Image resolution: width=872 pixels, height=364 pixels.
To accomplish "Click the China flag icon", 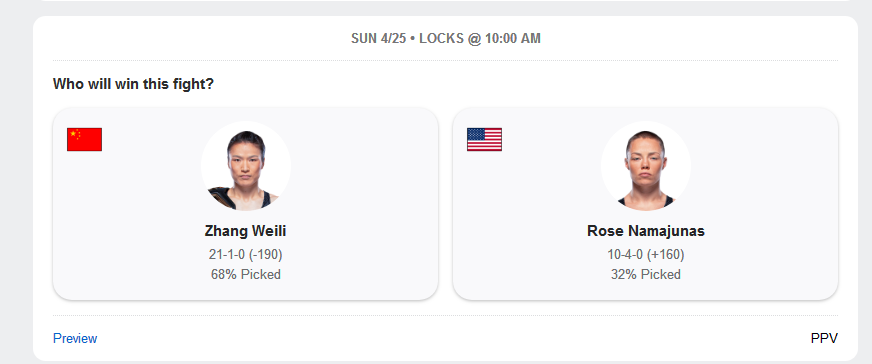I will pyautogui.click(x=85, y=139).
